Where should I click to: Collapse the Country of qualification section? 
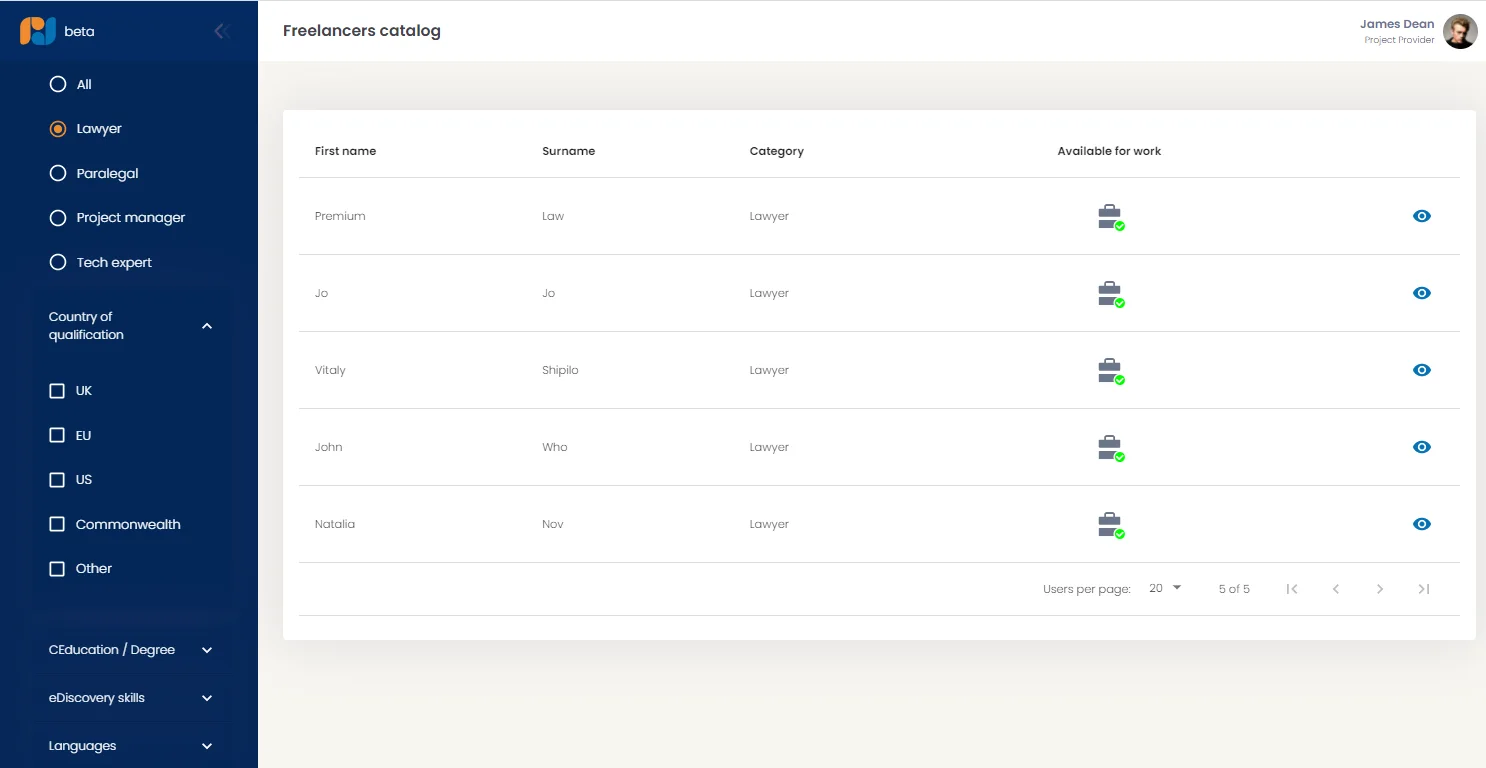point(207,326)
